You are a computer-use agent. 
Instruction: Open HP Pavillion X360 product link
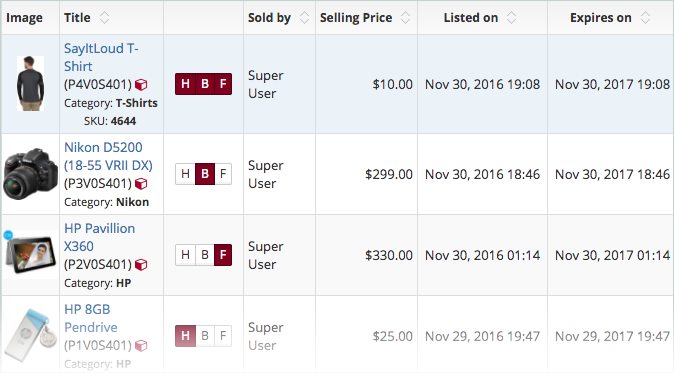[100, 237]
